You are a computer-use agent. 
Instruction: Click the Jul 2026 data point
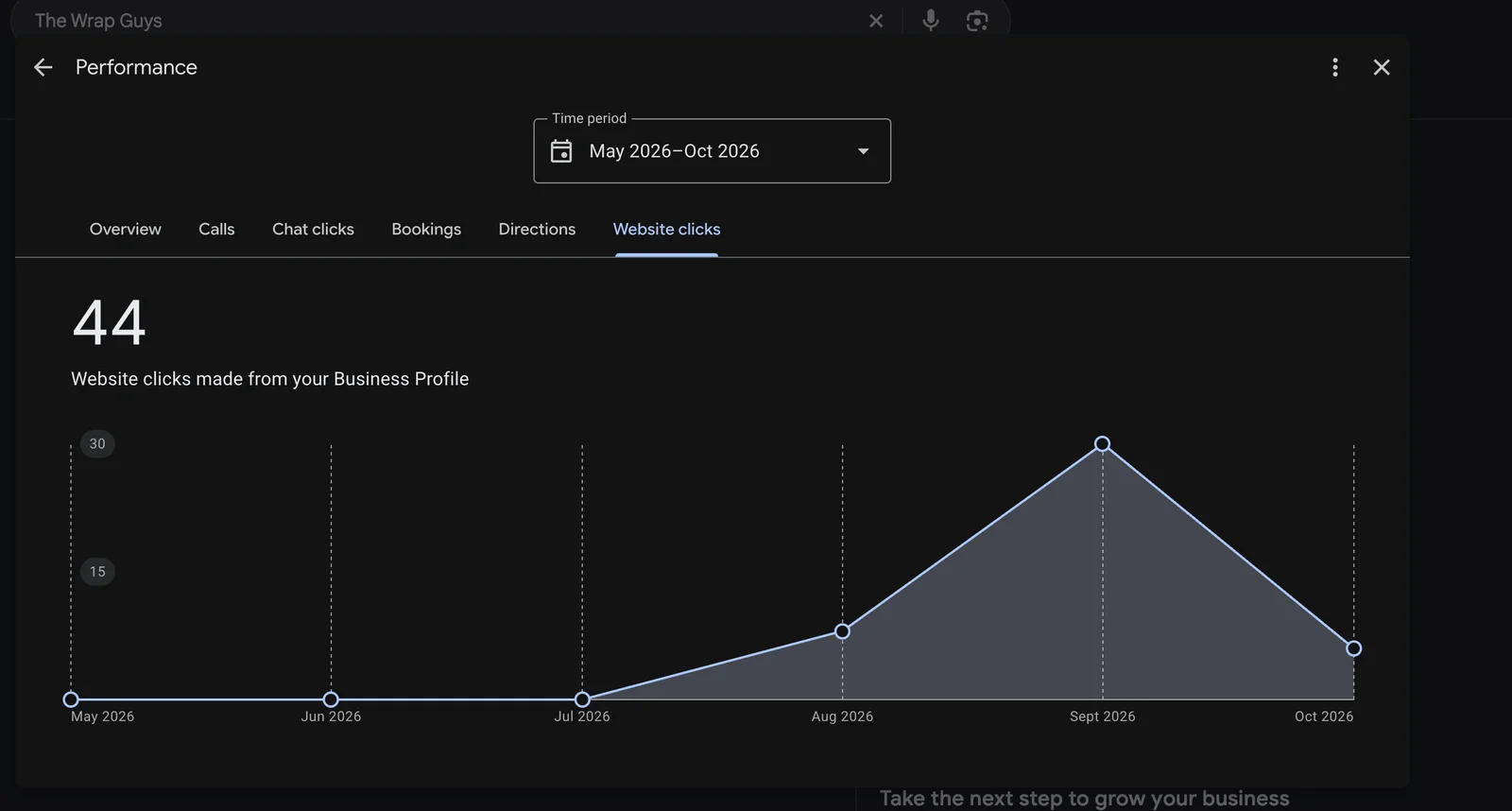pos(582,699)
